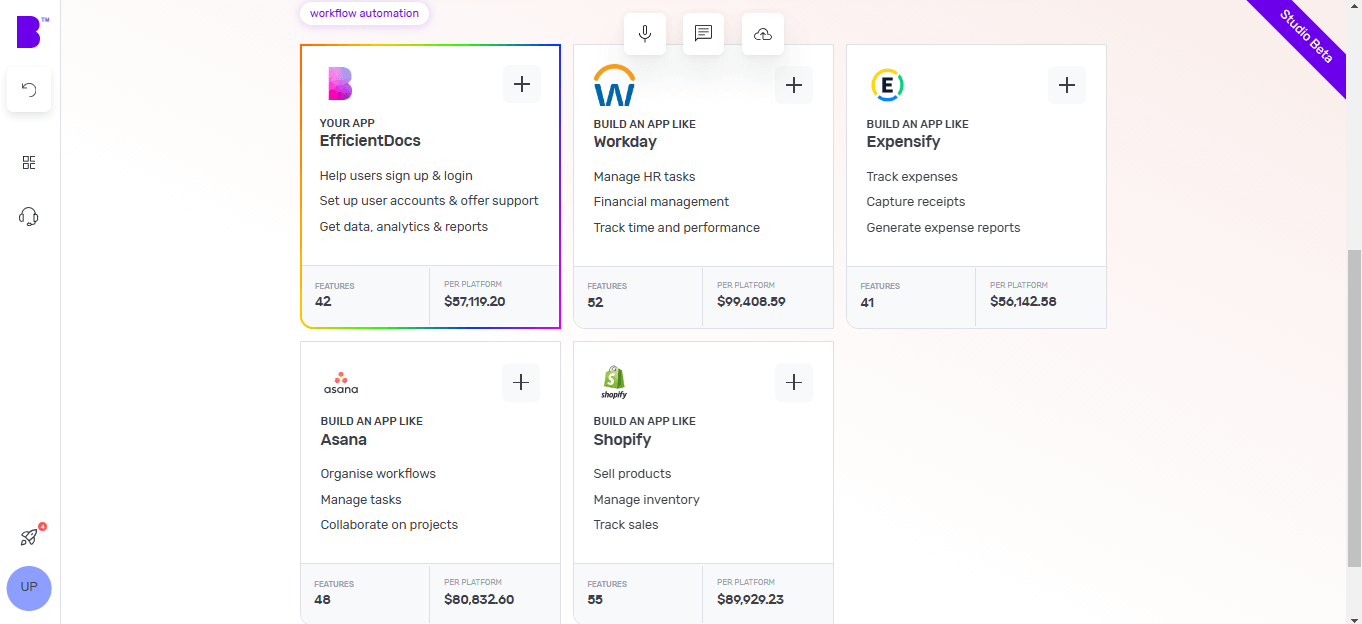Add Expensify template with plus button
Viewport: 1362px width, 624px height.
pos(1067,85)
